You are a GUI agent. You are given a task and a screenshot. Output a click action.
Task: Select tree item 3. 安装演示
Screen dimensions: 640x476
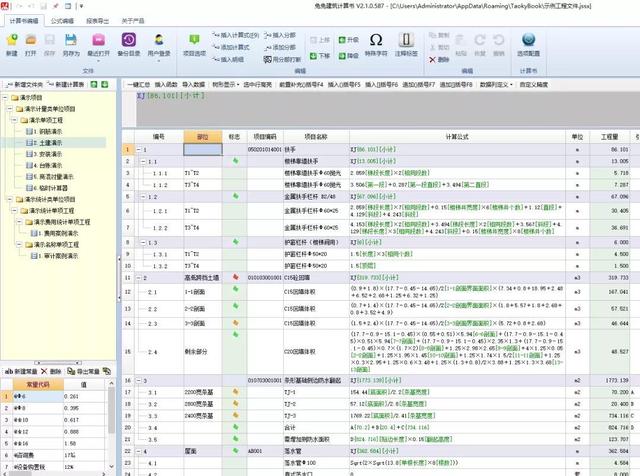click(x=44, y=154)
